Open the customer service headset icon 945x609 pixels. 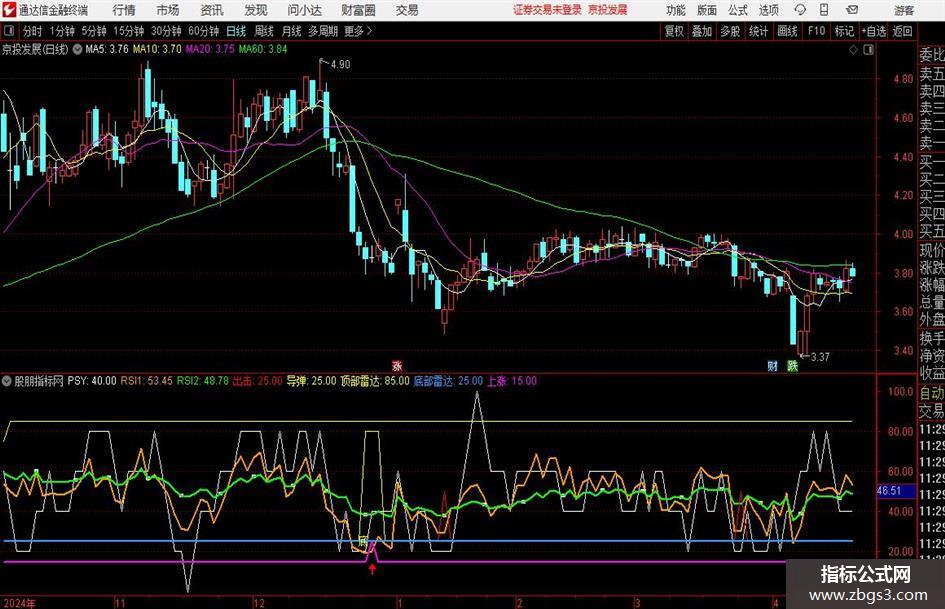(x=800, y=10)
